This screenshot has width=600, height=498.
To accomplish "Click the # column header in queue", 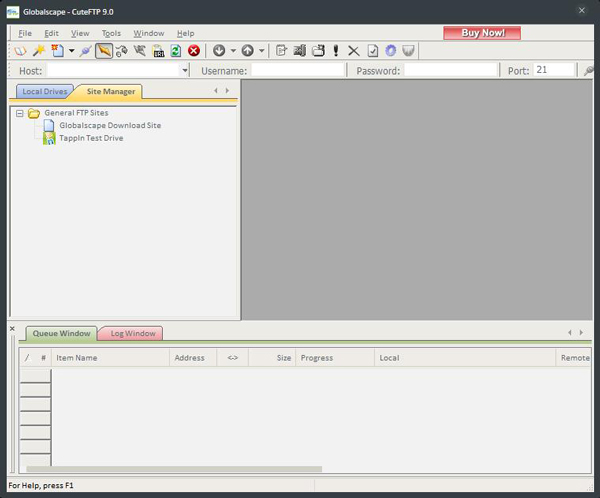I will [43, 358].
